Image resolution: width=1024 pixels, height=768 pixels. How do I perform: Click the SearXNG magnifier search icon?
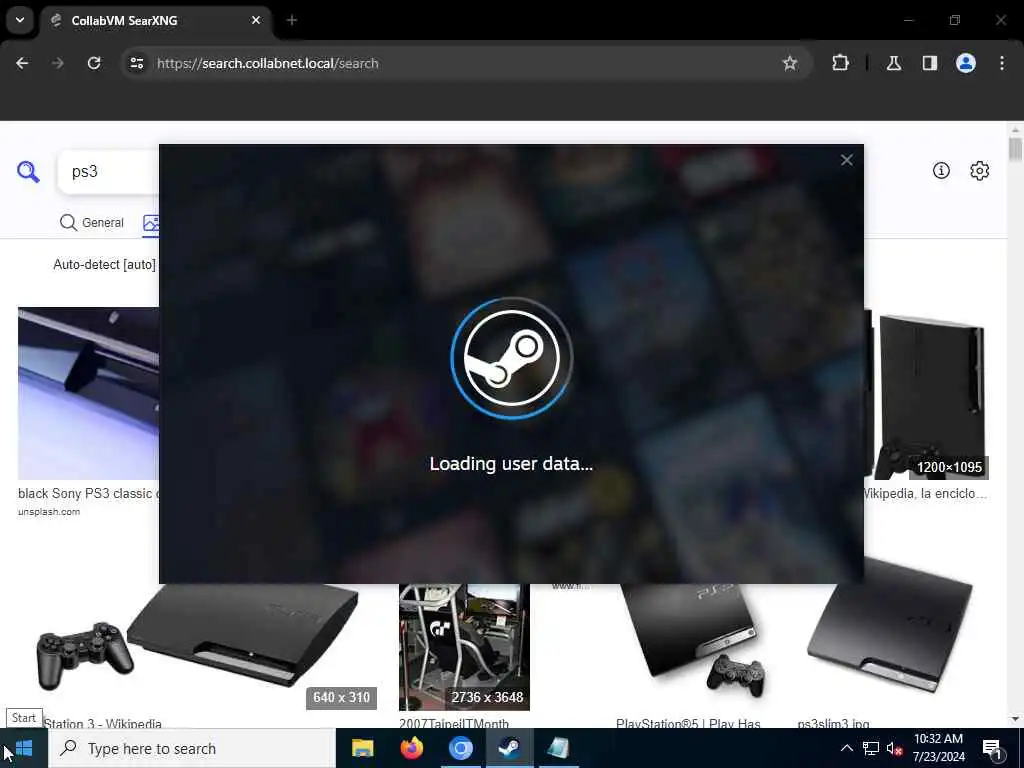click(28, 172)
